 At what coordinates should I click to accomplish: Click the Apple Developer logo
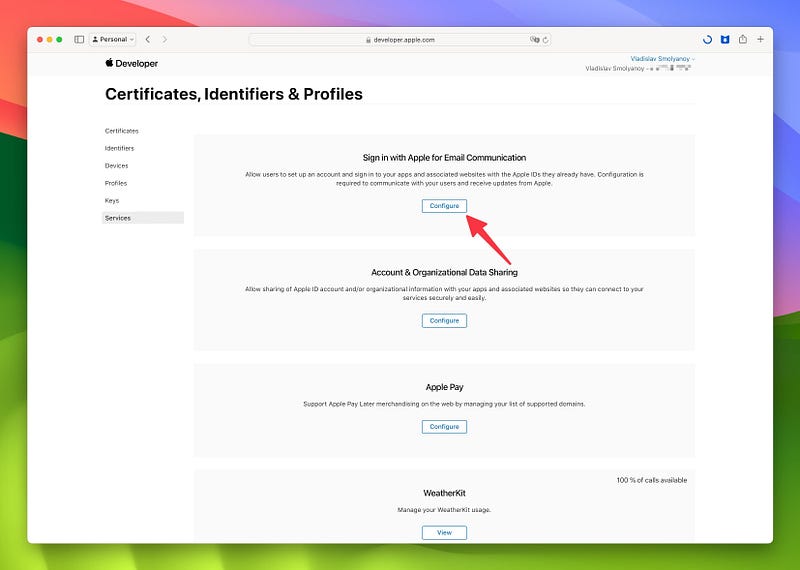[x=132, y=63]
